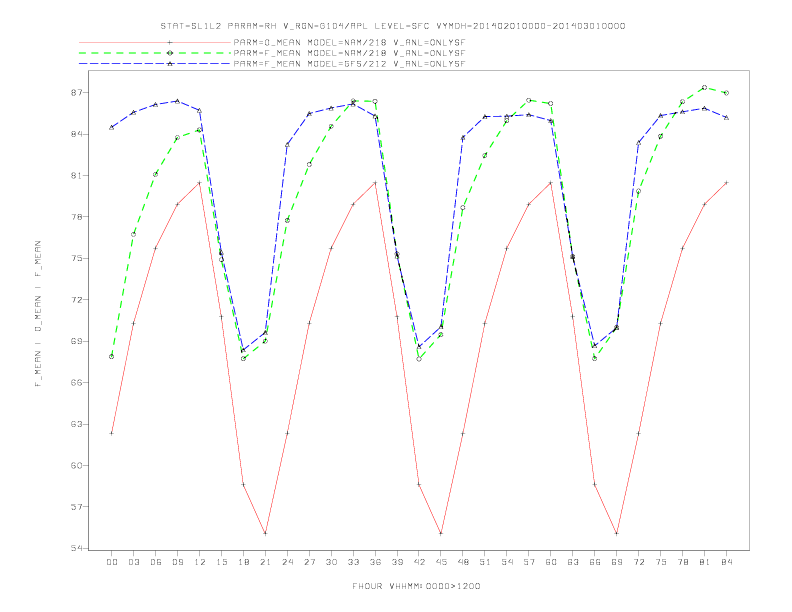Click the x-axis tick label 42
Screen dimensions: 792x612
[x=419, y=562]
